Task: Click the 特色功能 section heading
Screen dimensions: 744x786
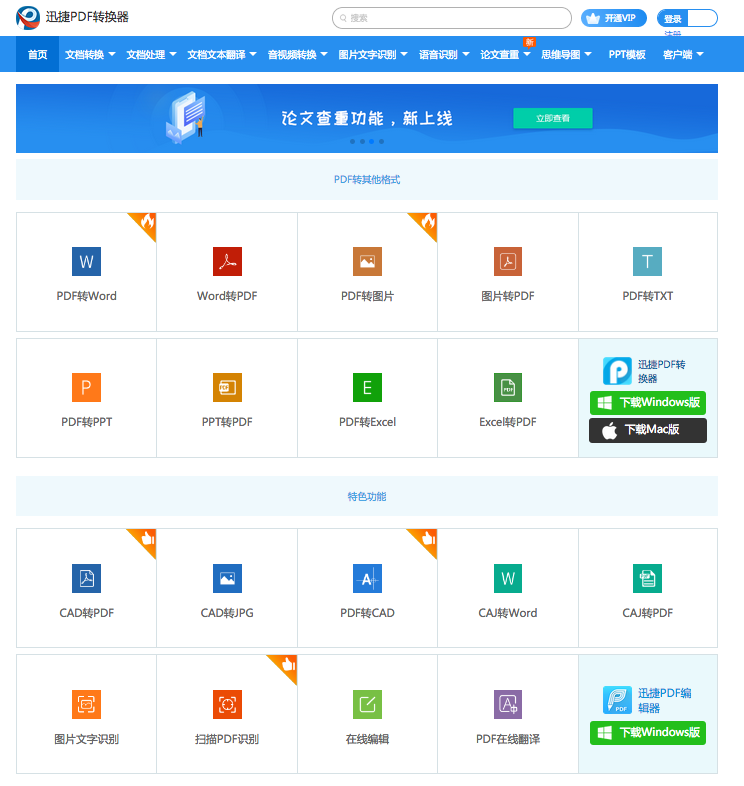Action: tap(367, 496)
